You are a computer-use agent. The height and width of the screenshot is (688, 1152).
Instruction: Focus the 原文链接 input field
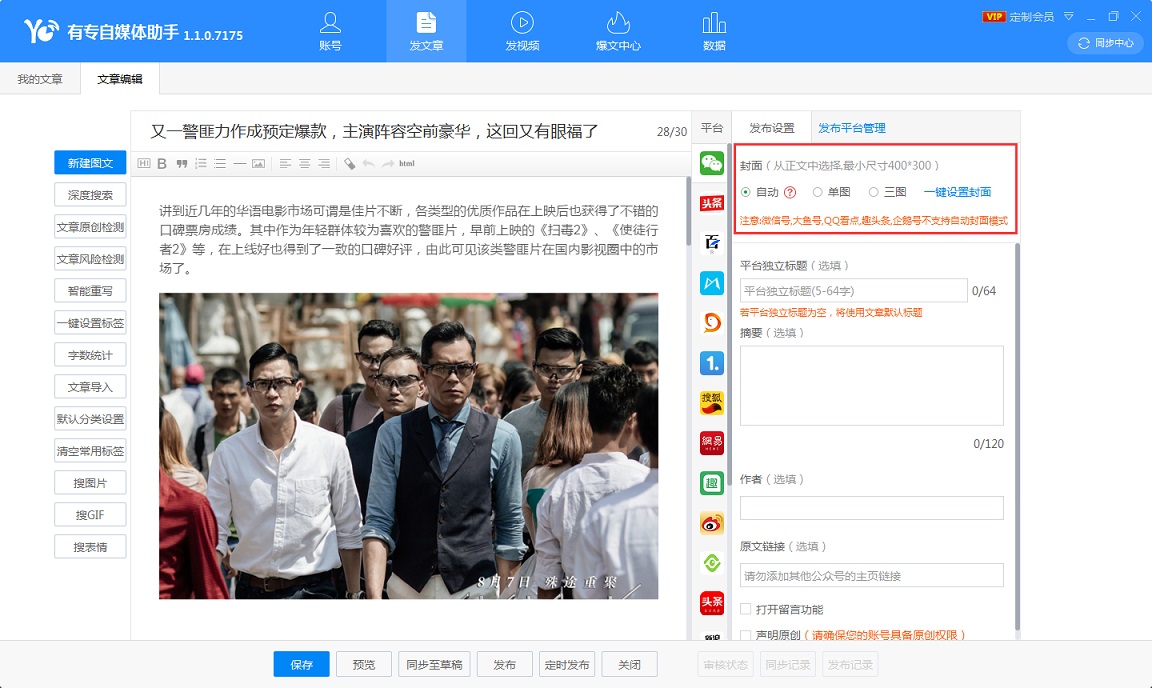tap(871, 575)
